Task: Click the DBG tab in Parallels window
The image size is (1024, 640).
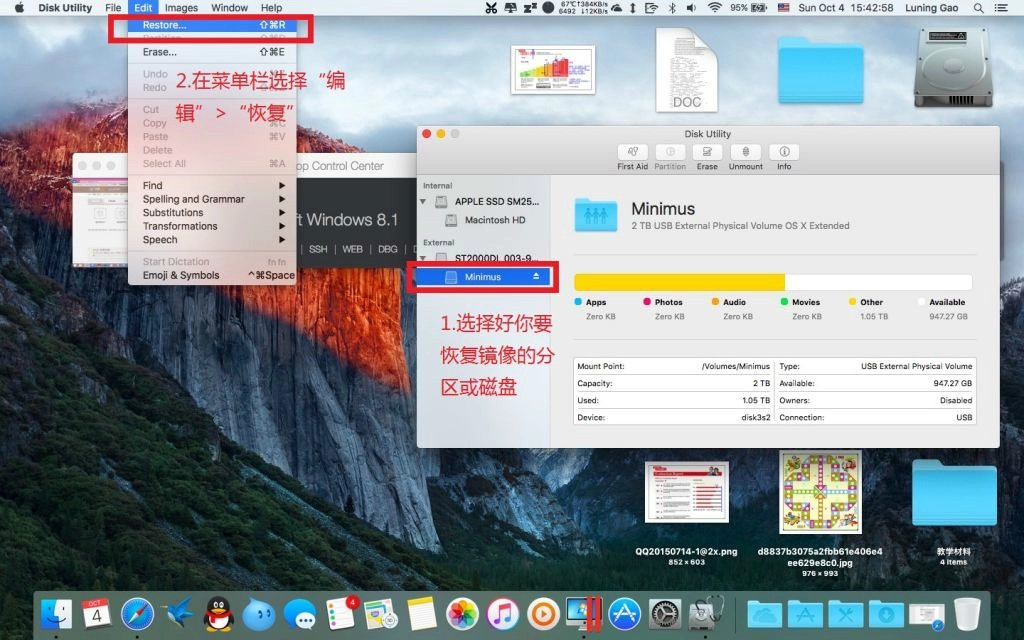Action: tap(388, 249)
